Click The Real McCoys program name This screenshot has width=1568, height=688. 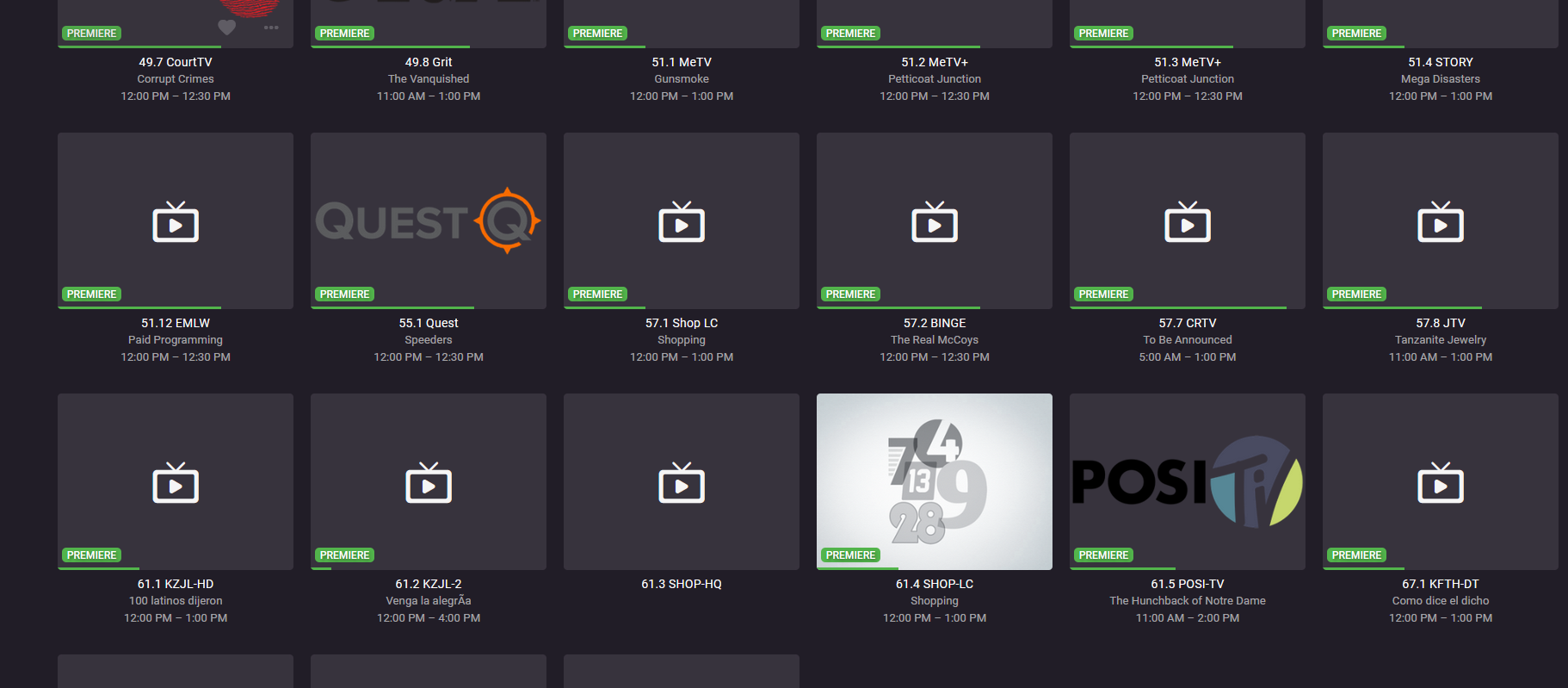pos(935,340)
